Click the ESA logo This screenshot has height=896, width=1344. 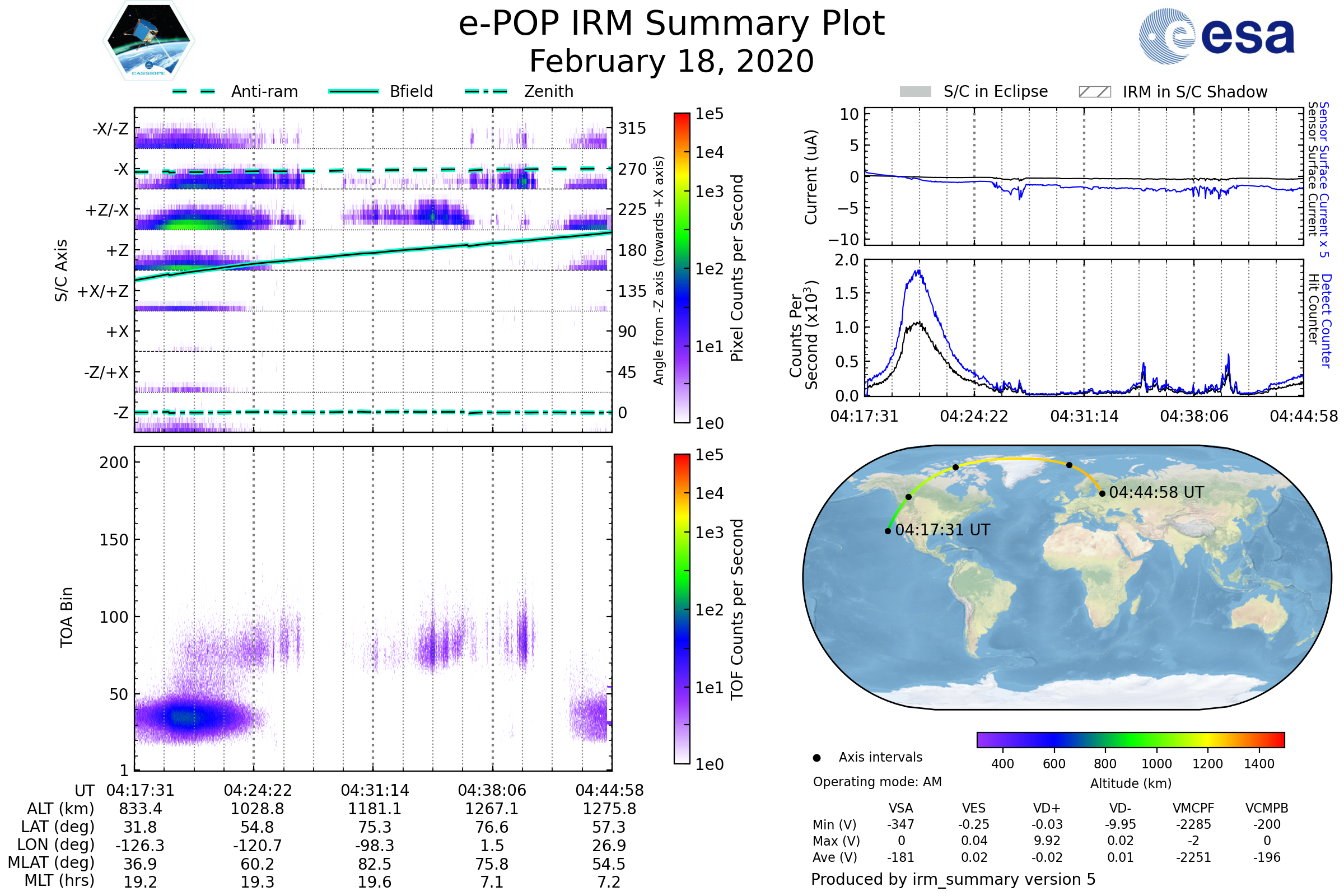coord(1216,36)
